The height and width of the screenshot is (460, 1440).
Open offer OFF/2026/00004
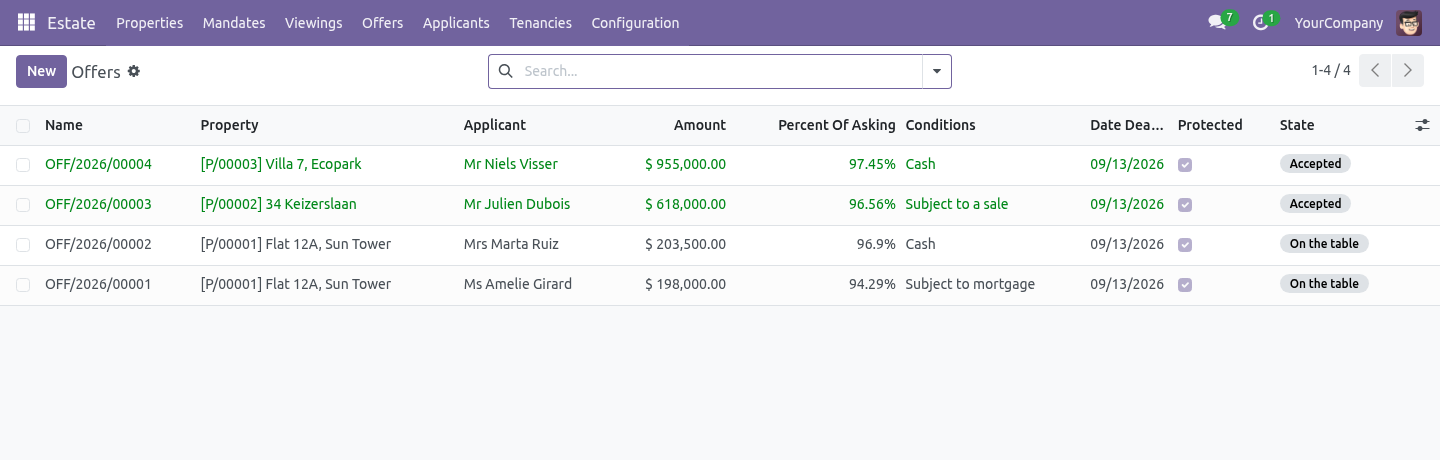click(98, 164)
